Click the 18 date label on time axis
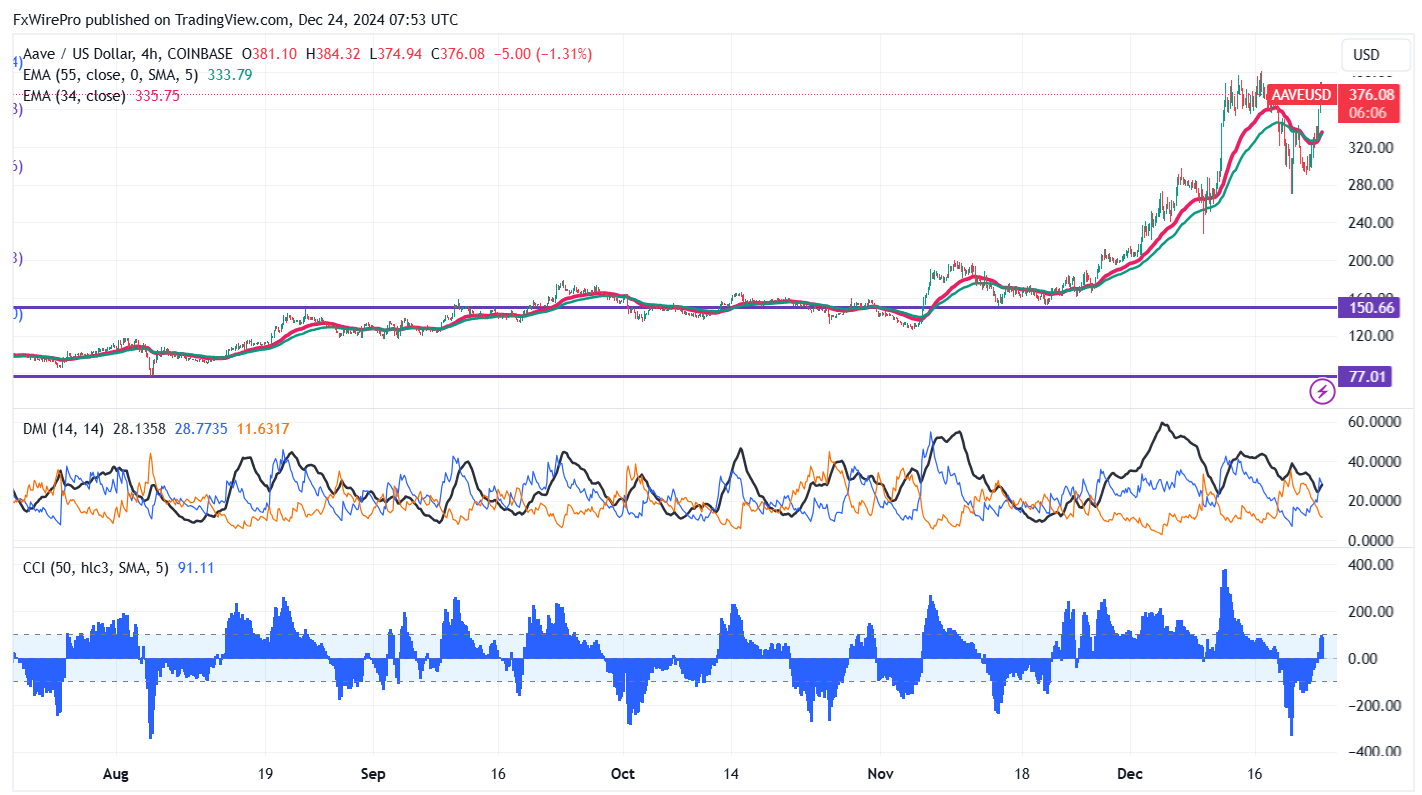 point(1022,774)
